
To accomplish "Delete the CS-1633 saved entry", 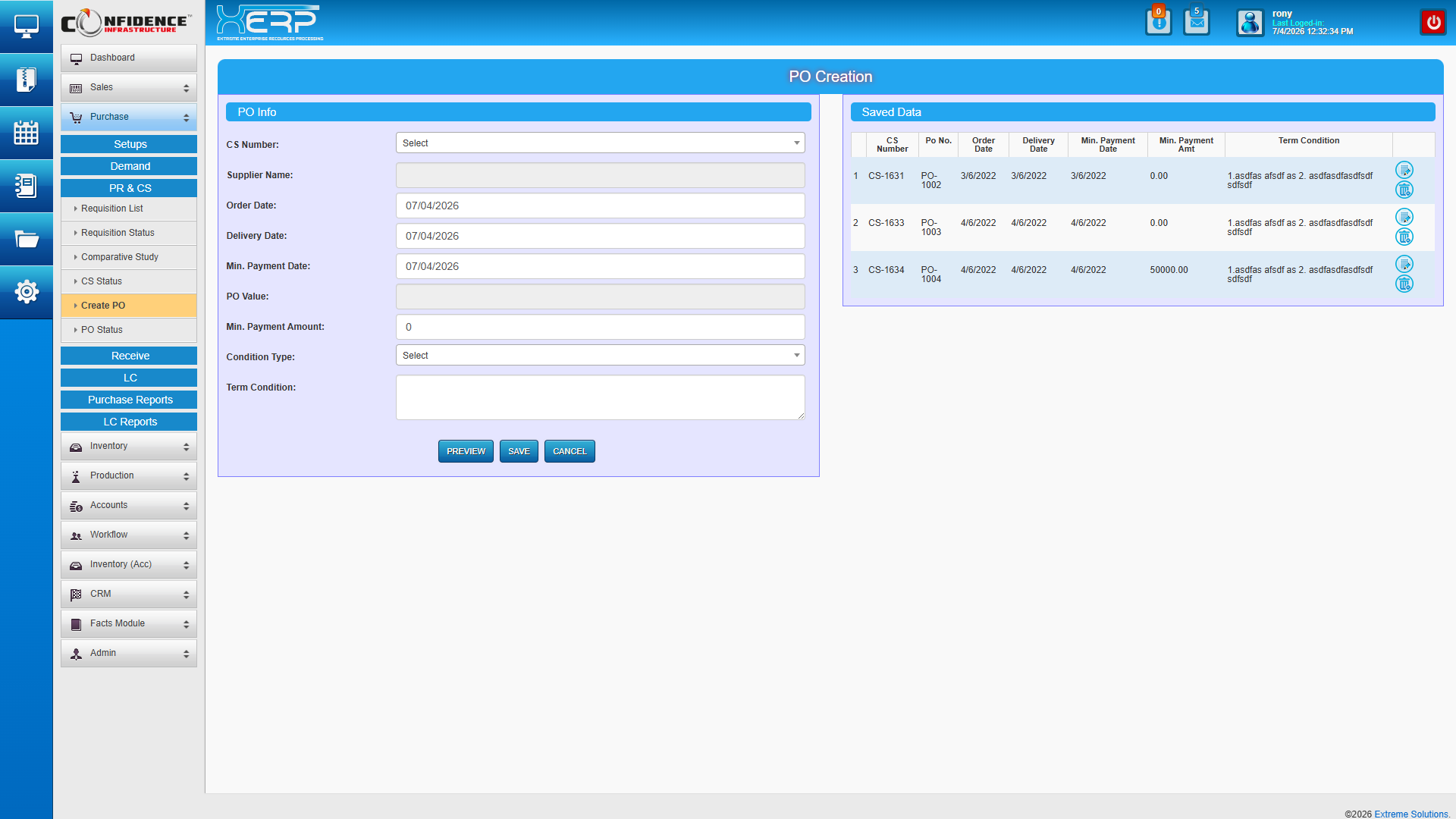I will pos(1404,237).
